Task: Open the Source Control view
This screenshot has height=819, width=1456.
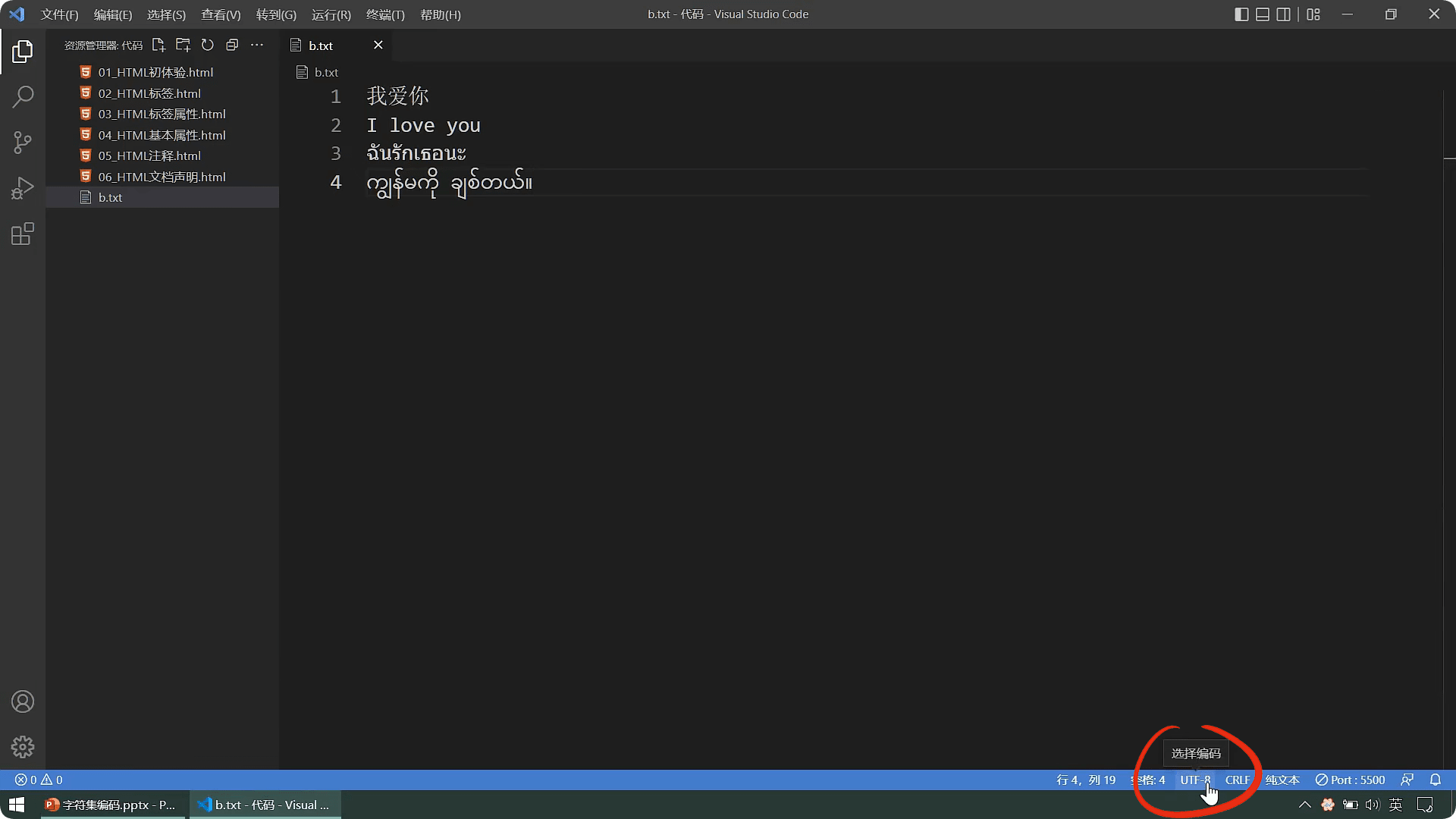Action: (x=23, y=143)
